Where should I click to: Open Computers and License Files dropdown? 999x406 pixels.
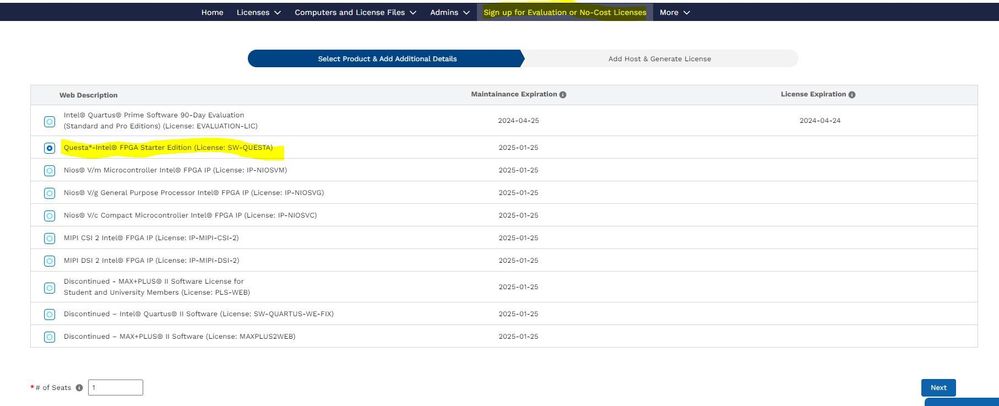356,12
